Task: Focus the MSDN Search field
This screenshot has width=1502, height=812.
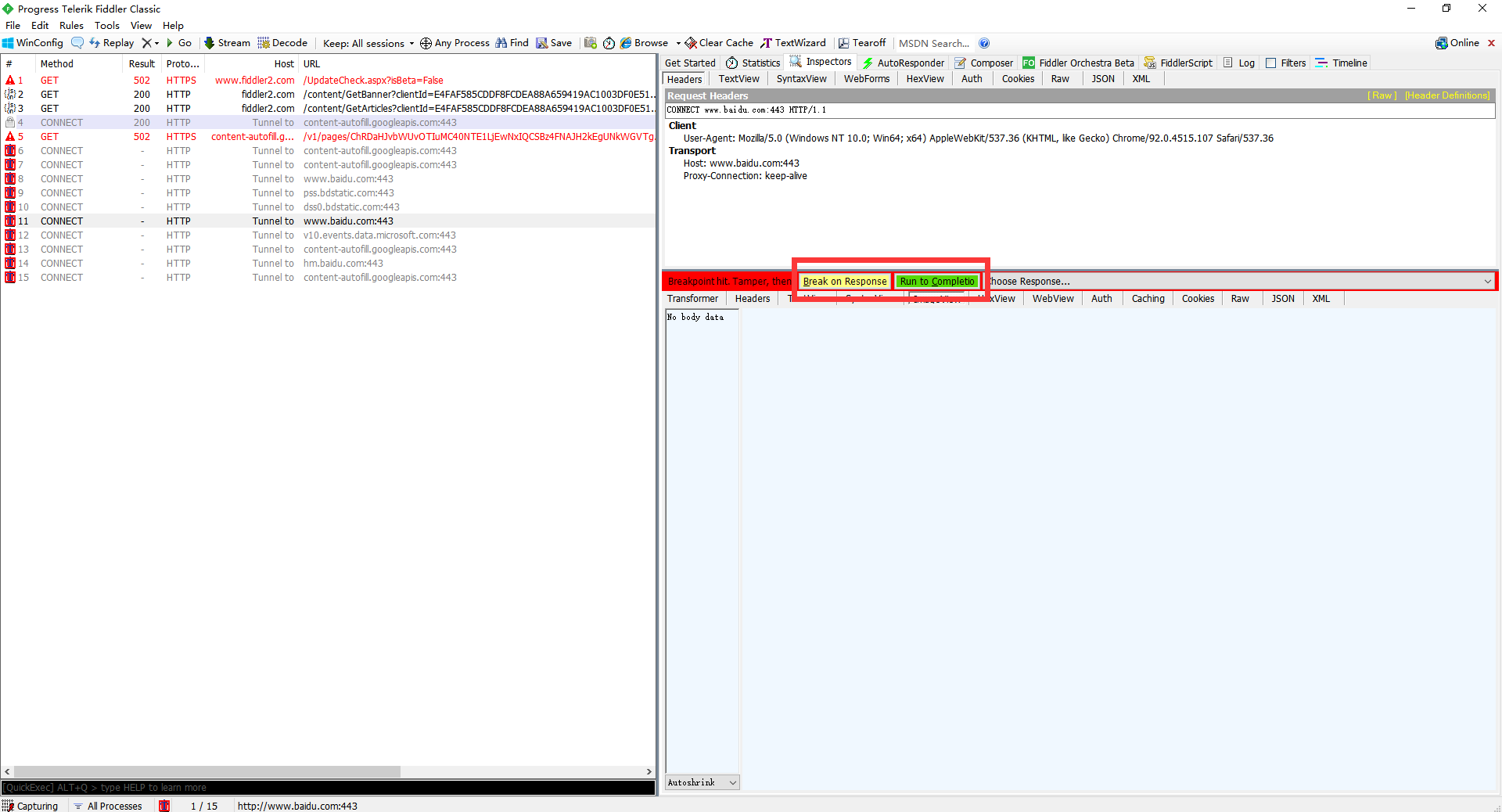Action: [x=934, y=43]
